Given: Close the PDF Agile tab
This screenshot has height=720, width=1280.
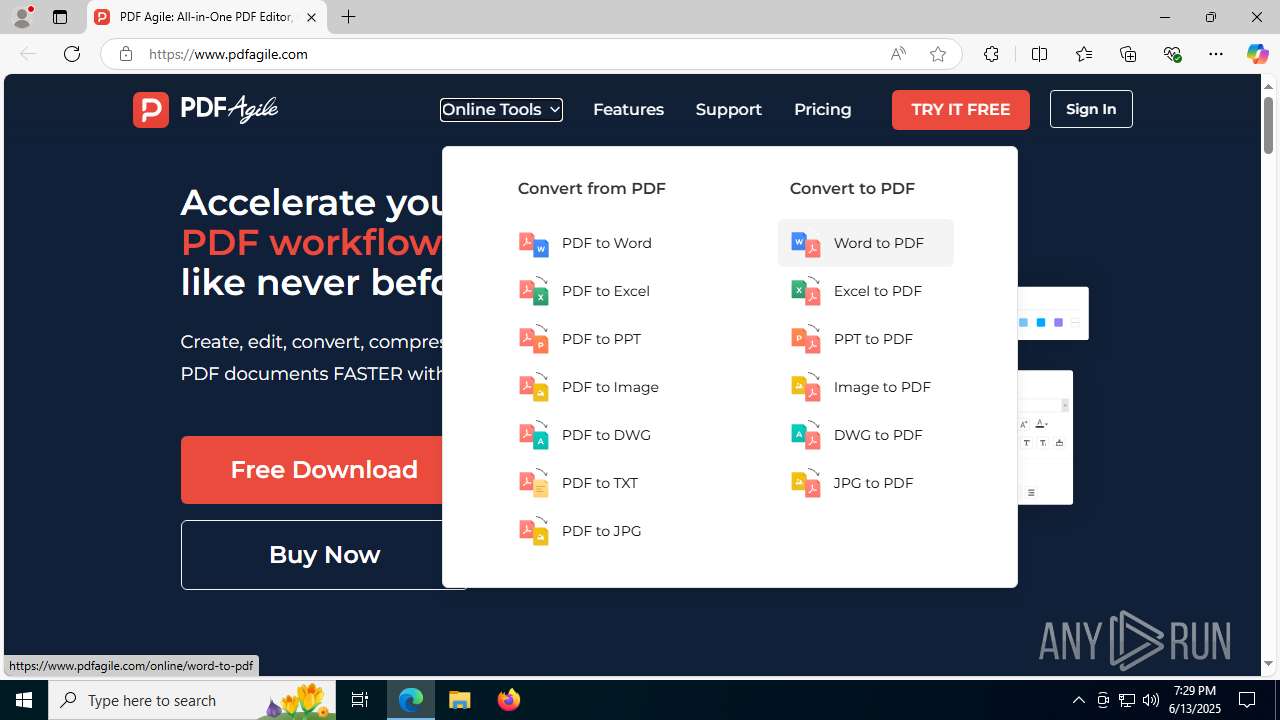Looking at the screenshot, I should tap(311, 17).
